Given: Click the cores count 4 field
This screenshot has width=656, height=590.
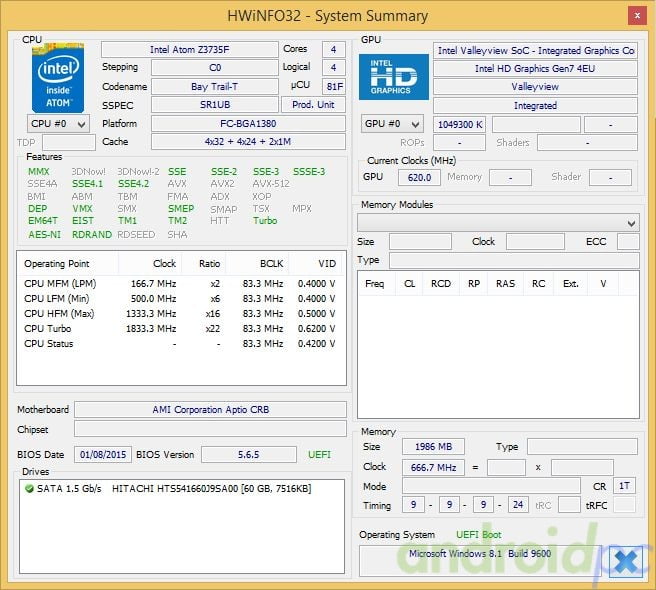Looking at the screenshot, I should tap(334, 49).
